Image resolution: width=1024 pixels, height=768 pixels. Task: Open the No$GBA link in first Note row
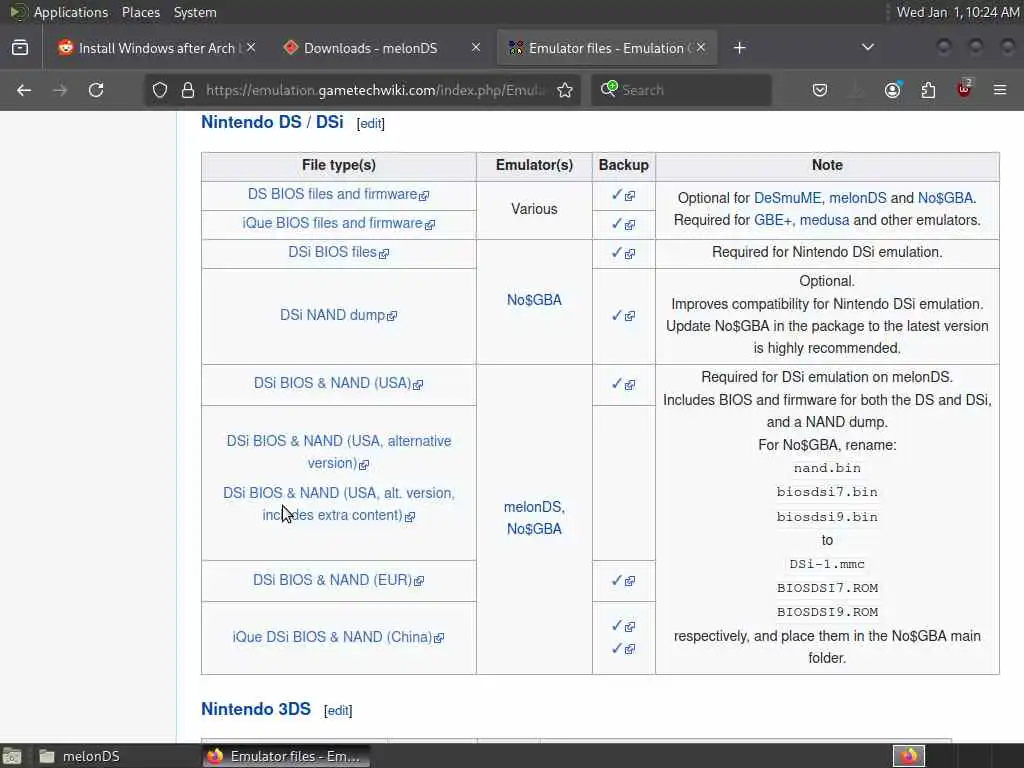click(x=945, y=198)
